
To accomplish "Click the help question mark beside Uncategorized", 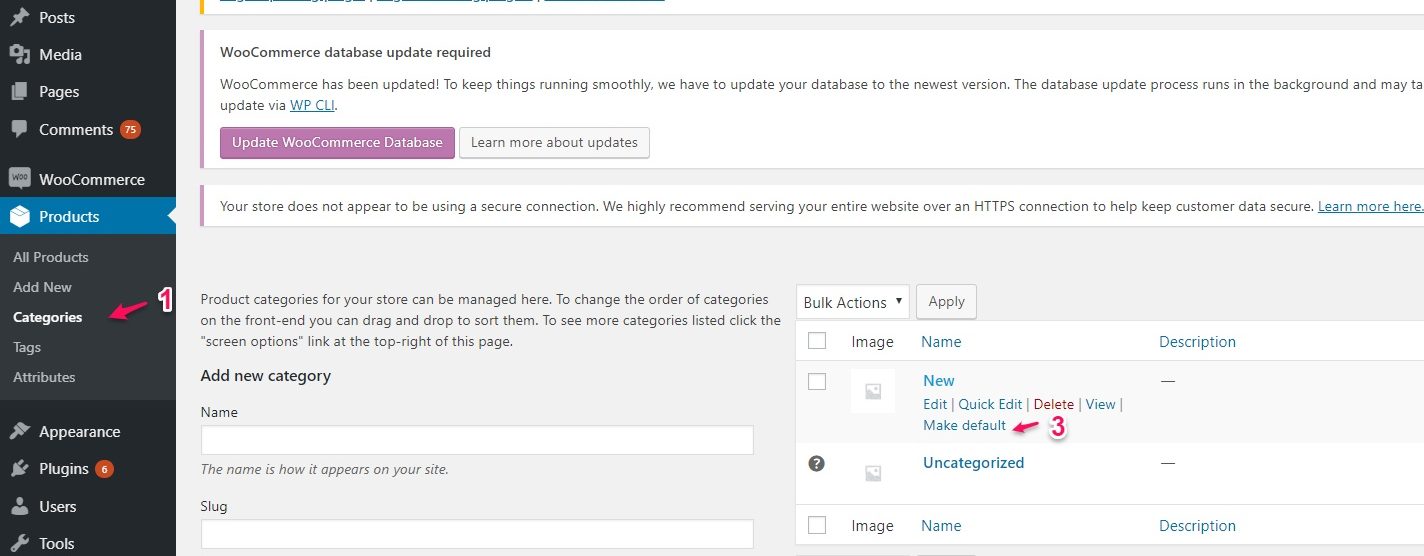I will [x=817, y=463].
